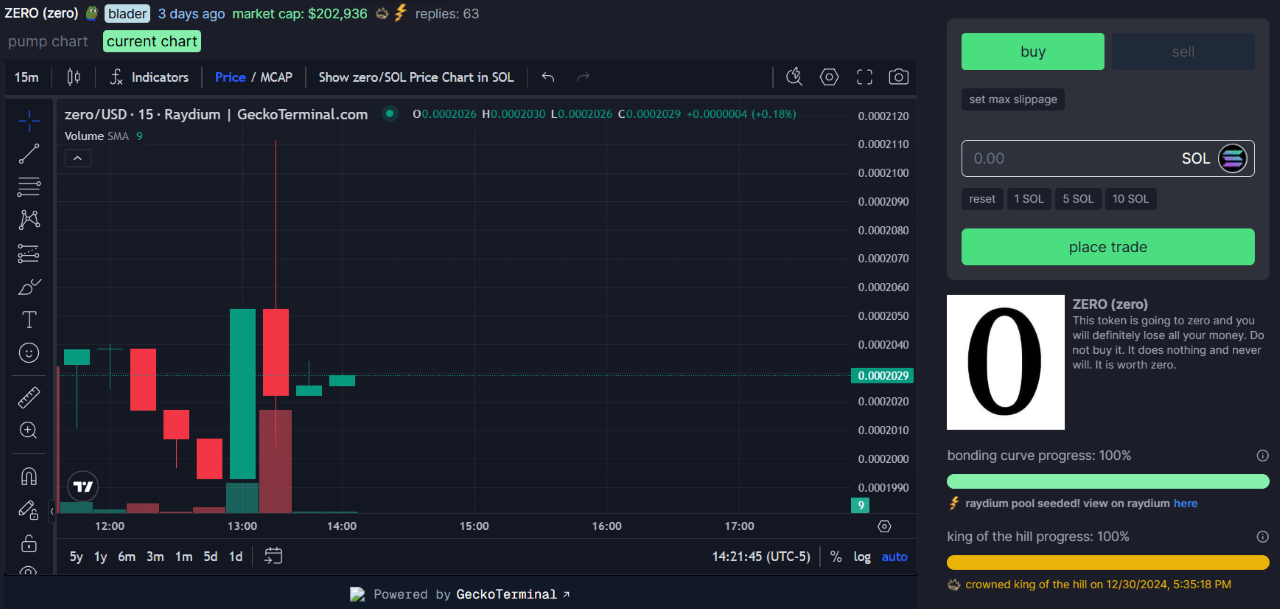Toggle percent scale on price axis

(x=836, y=556)
